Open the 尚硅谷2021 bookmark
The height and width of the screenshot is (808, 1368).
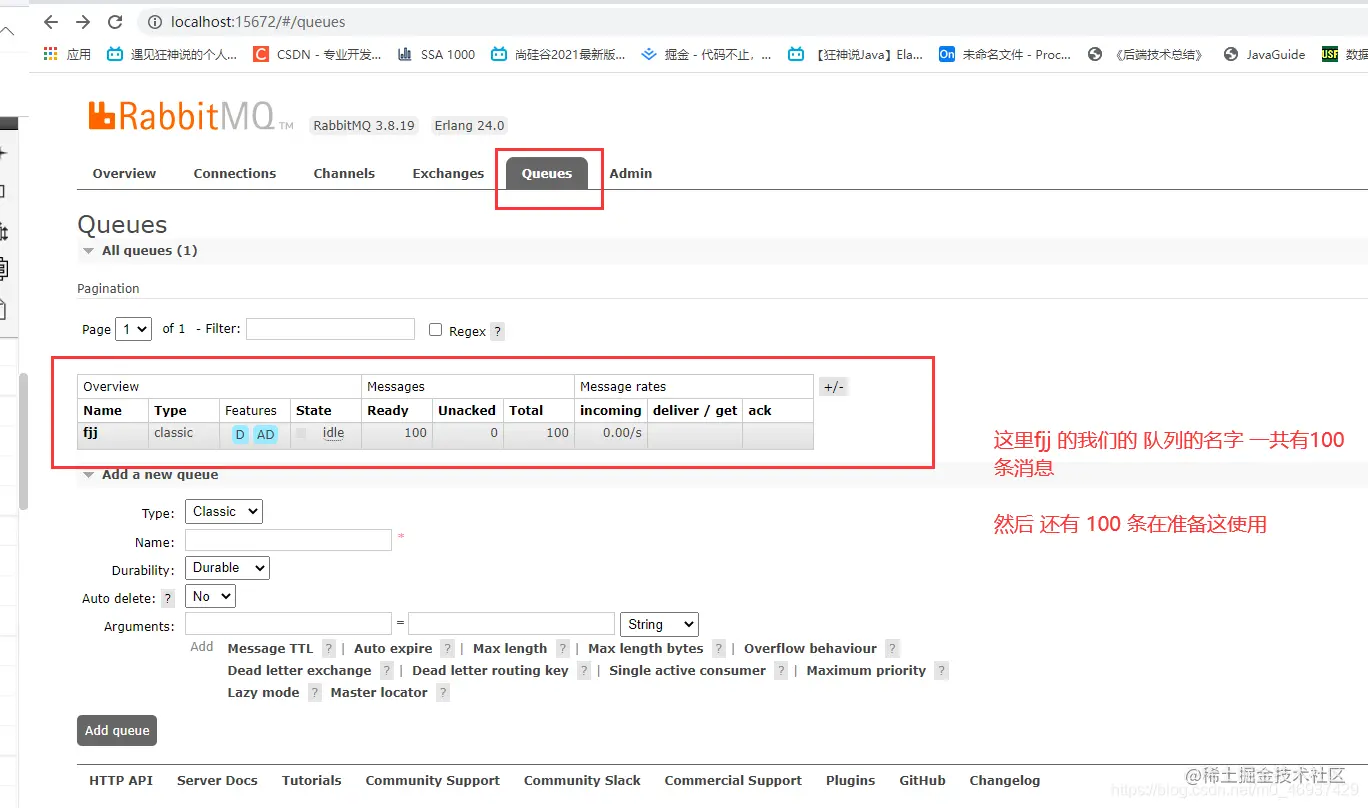click(x=558, y=55)
